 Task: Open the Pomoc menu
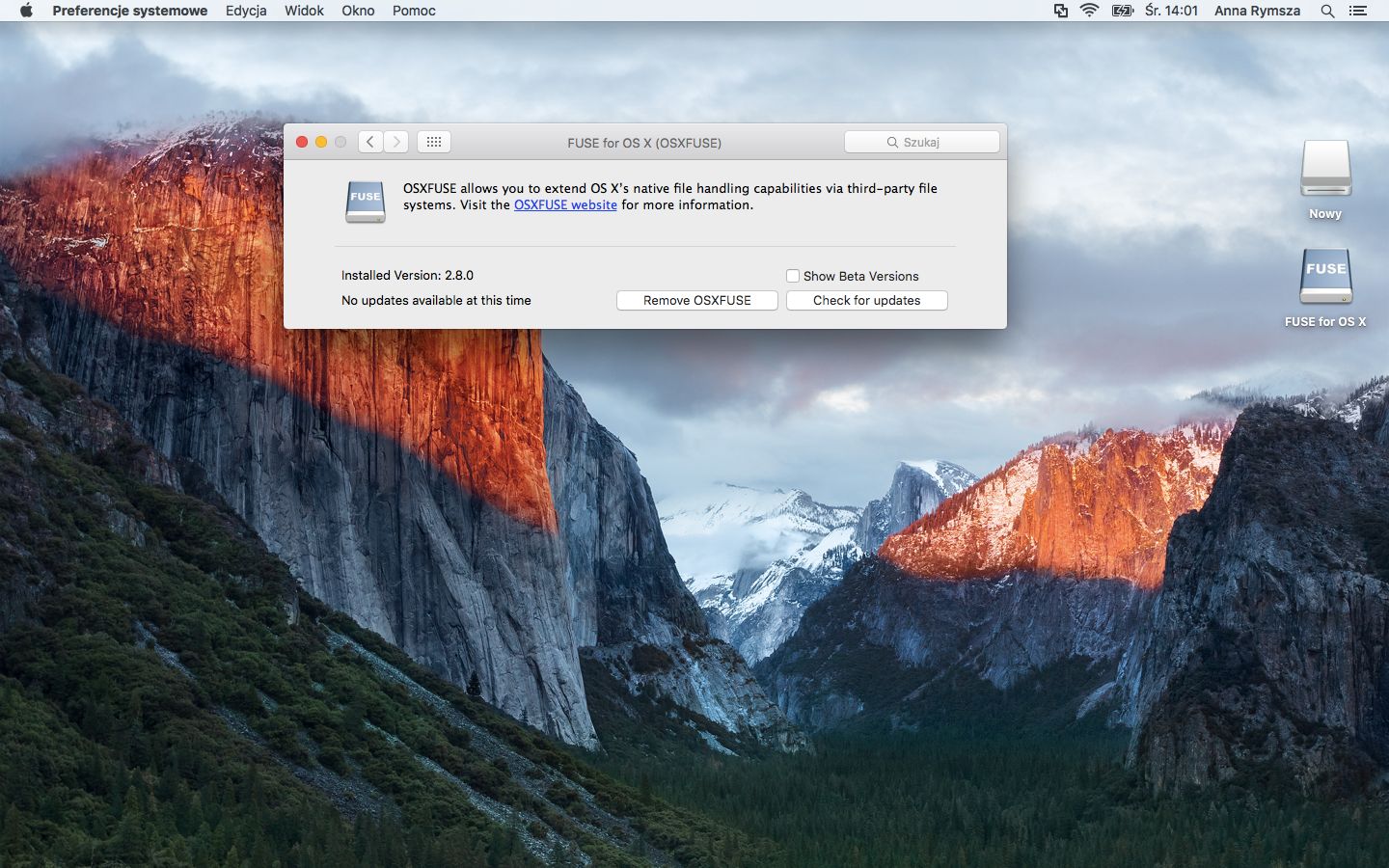414,11
